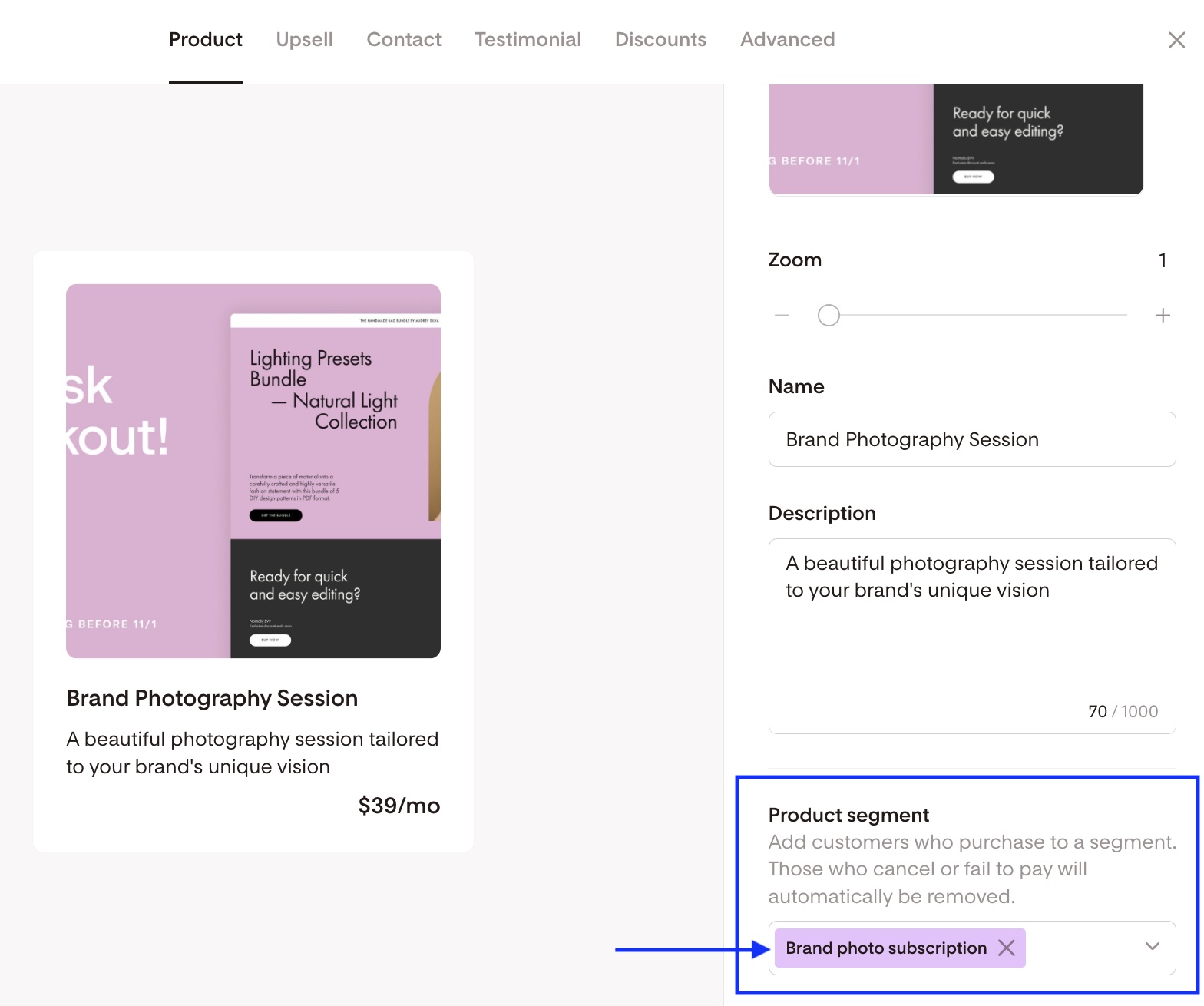Switch to the Contact tab

[404, 40]
